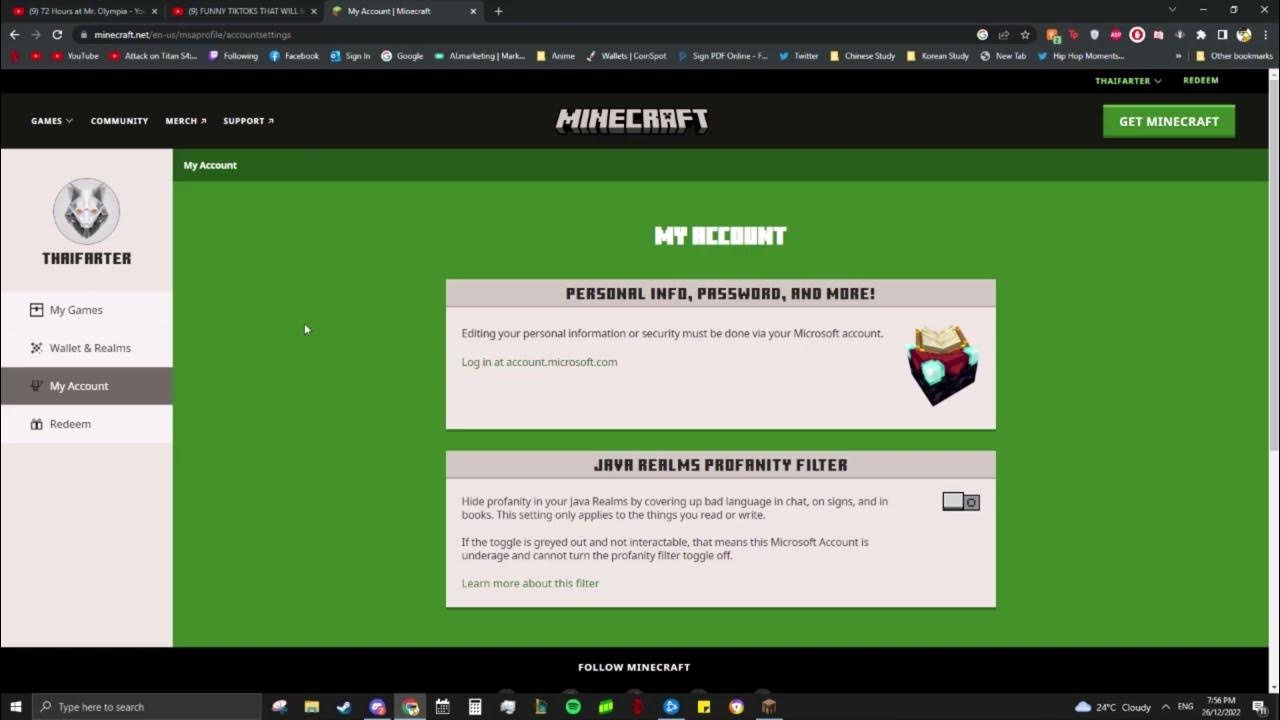The height and width of the screenshot is (720, 1280).
Task: Open the Korean Study bookmarks folder
Action: [x=937, y=56]
